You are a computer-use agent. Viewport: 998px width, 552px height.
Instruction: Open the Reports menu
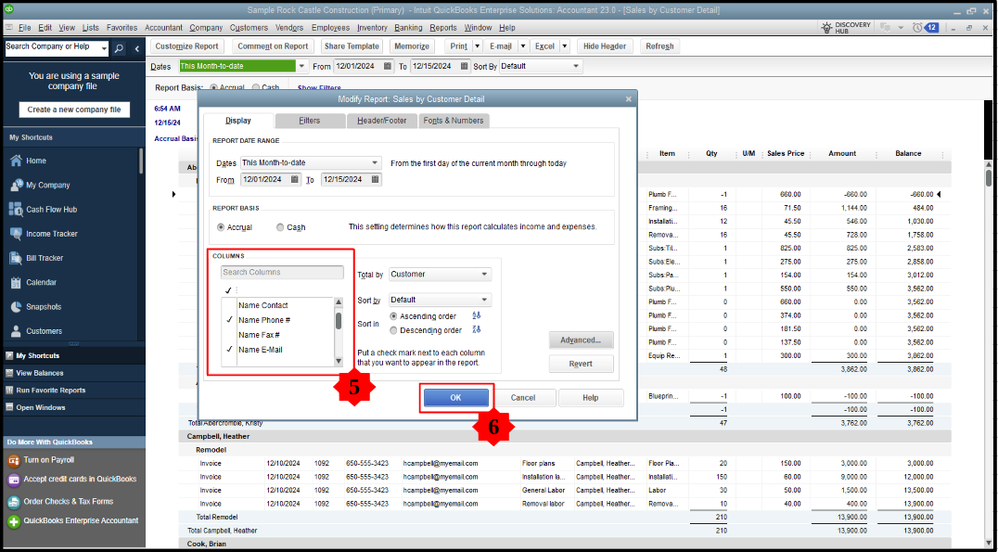(443, 28)
